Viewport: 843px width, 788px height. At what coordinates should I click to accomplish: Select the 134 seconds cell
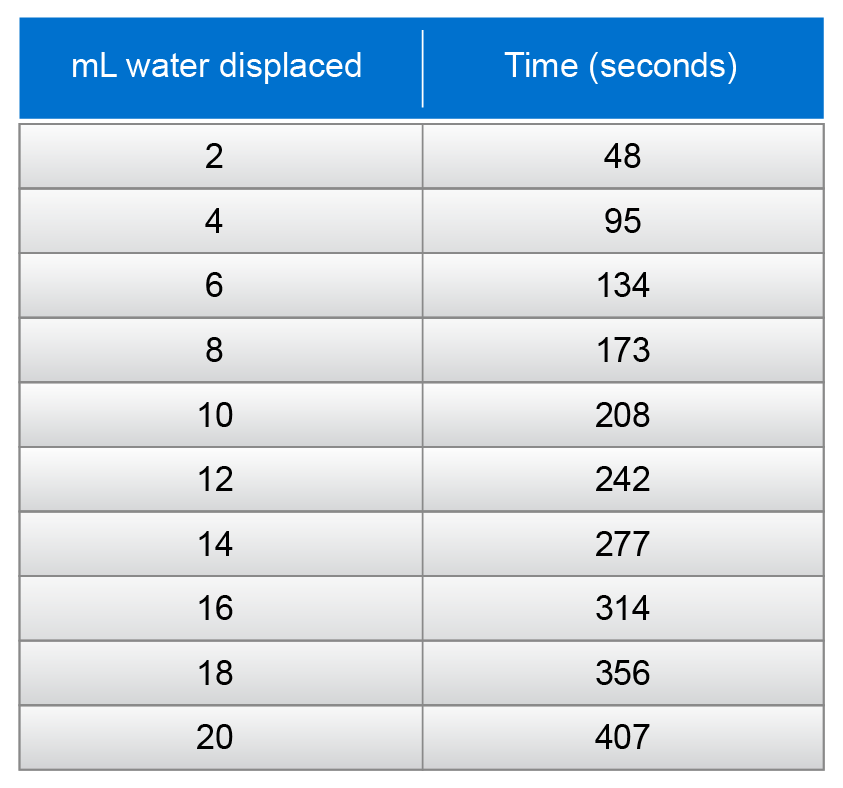(622, 286)
